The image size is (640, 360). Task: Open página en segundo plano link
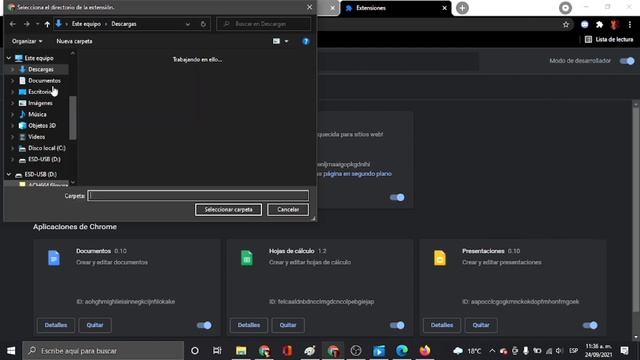(357, 174)
